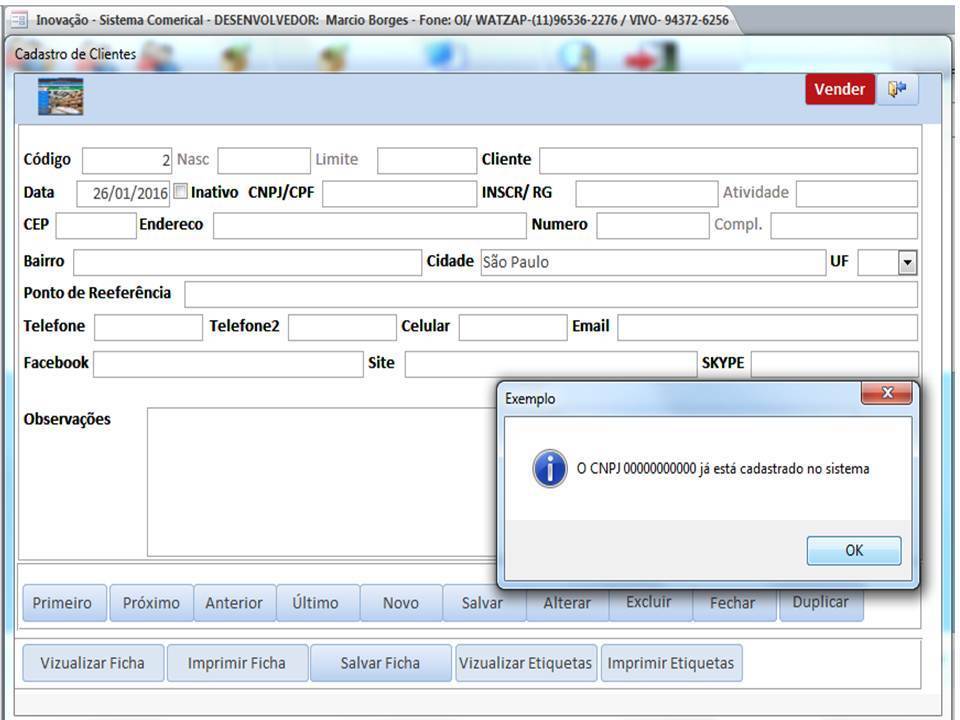
Task: Click the store thumbnail image at top left
Action: [x=61, y=96]
